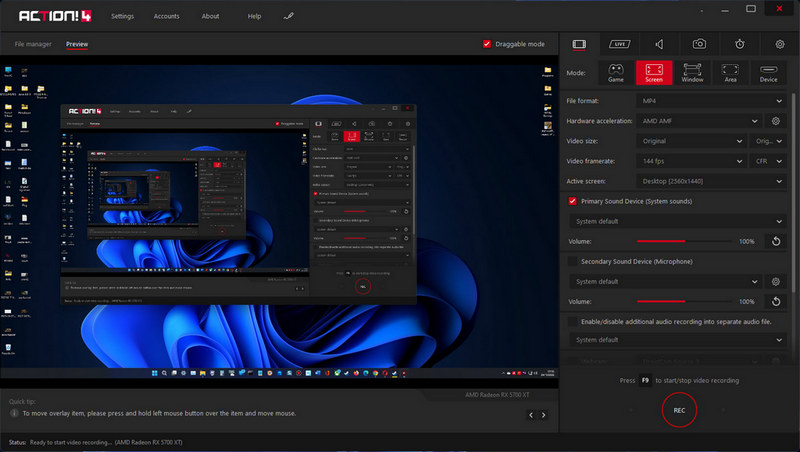The image size is (800, 452).
Task: Select Window recording mode
Action: click(692, 73)
